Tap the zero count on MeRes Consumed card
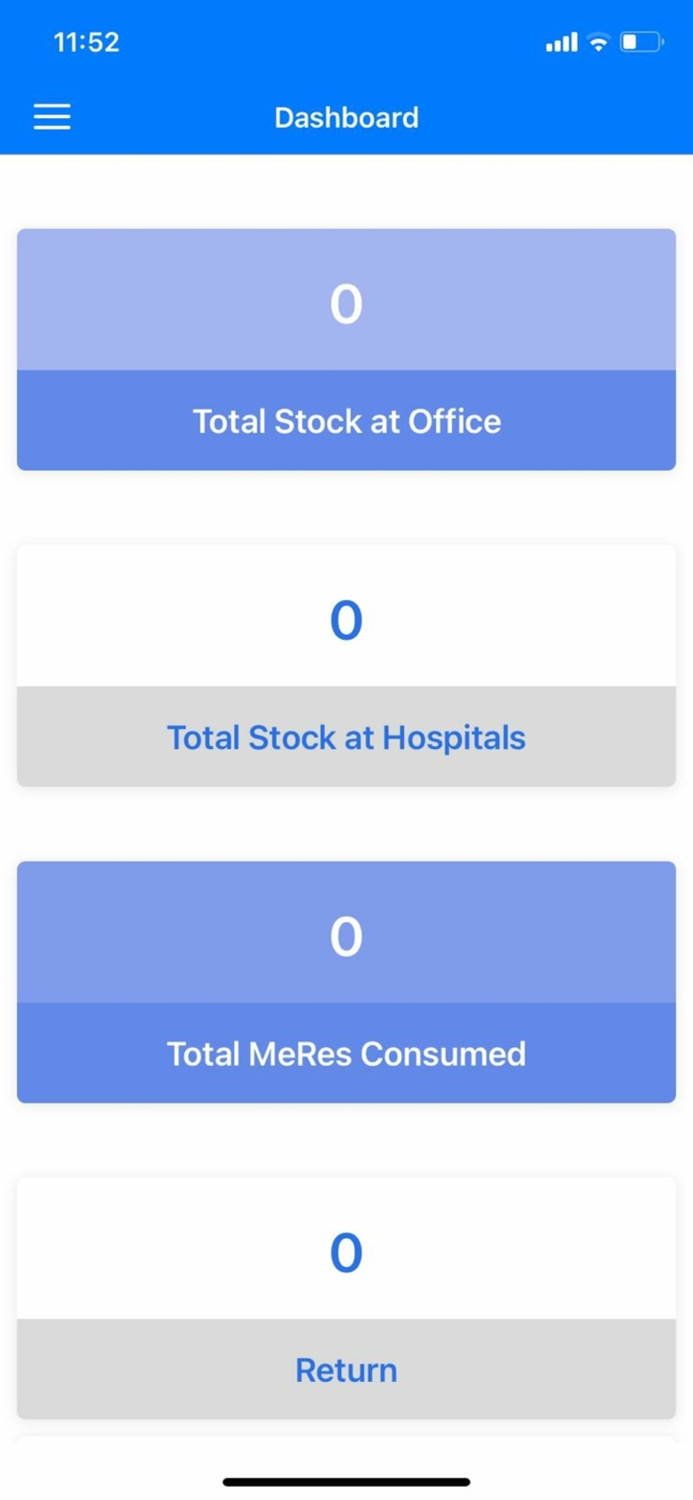Image resolution: width=693 pixels, height=1500 pixels. point(346,935)
